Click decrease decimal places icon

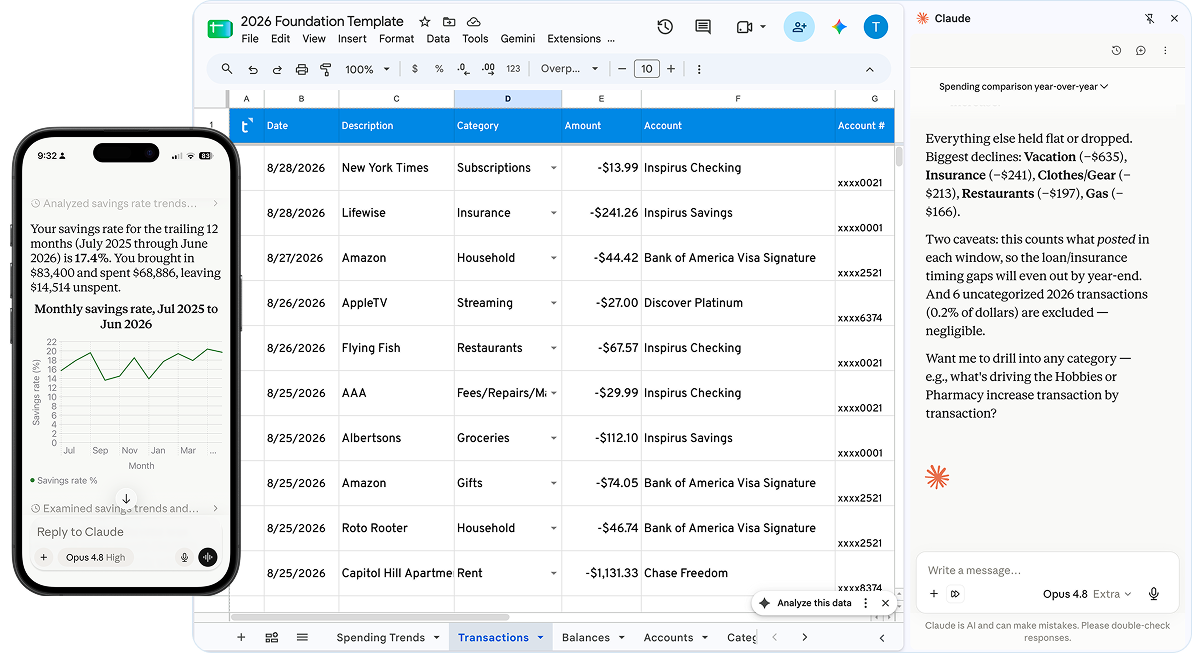(x=463, y=69)
